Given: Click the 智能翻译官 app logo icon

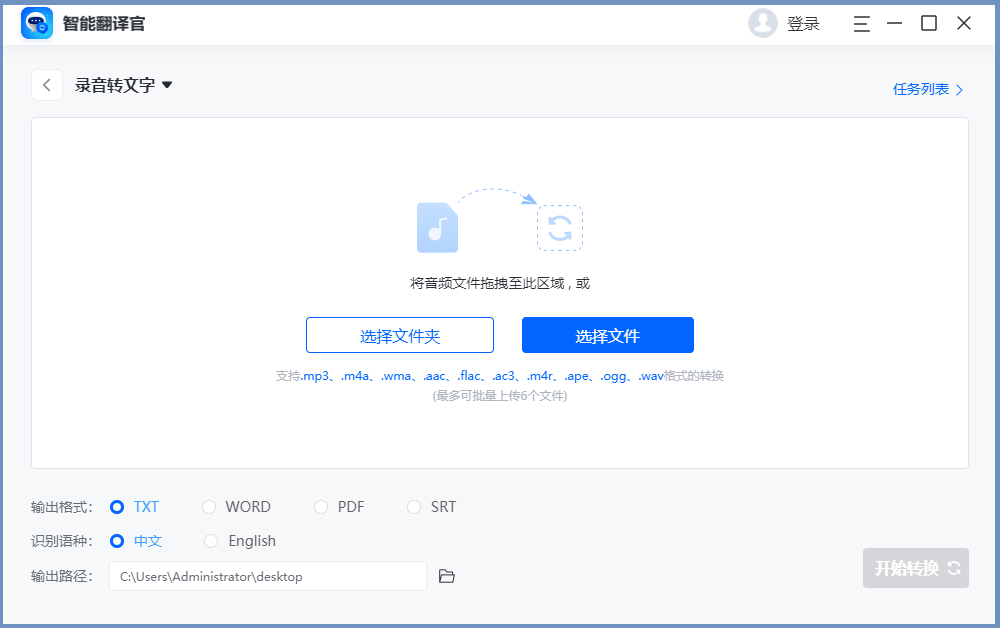Looking at the screenshot, I should click(37, 23).
